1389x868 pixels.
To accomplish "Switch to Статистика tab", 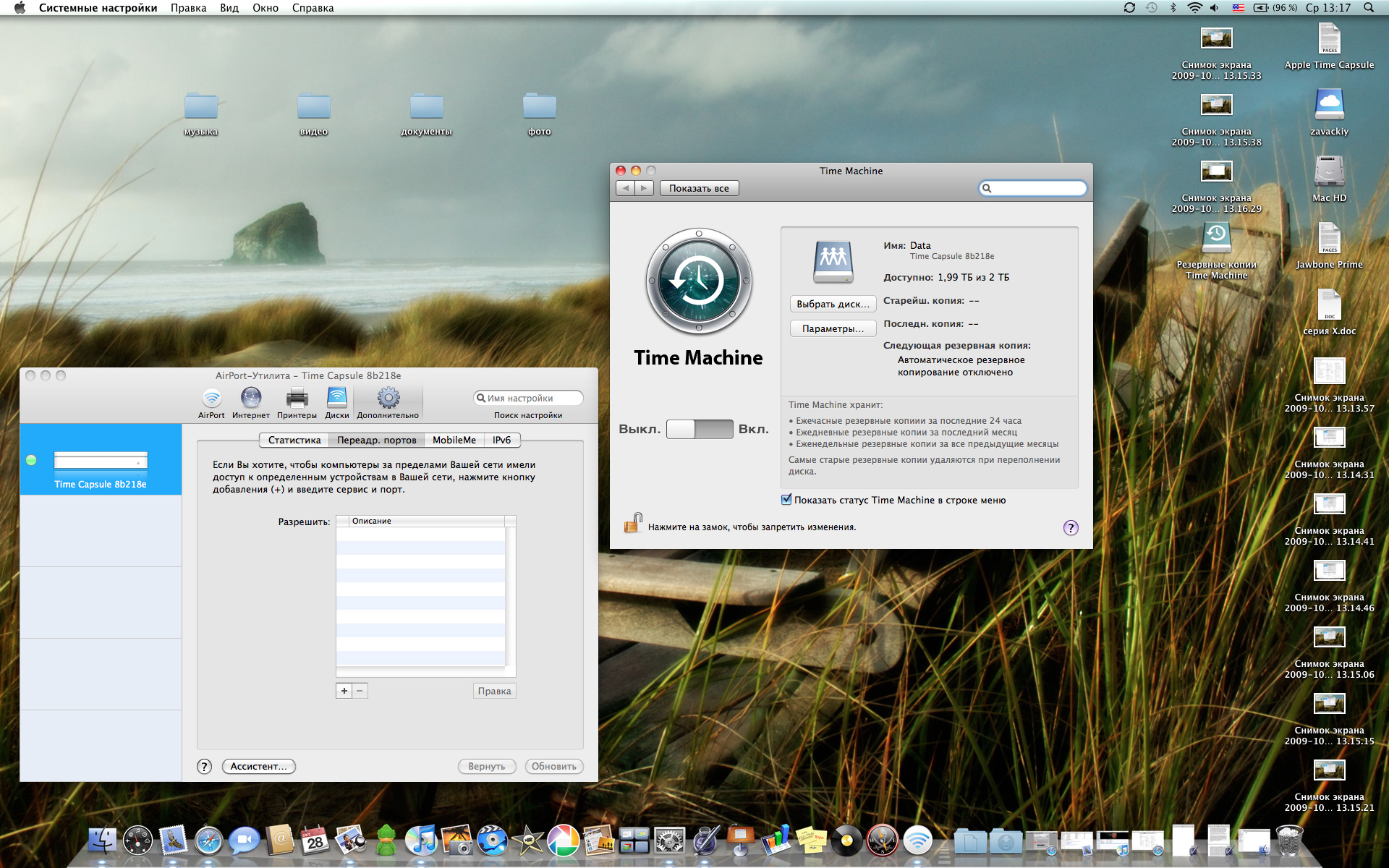I will (x=294, y=440).
